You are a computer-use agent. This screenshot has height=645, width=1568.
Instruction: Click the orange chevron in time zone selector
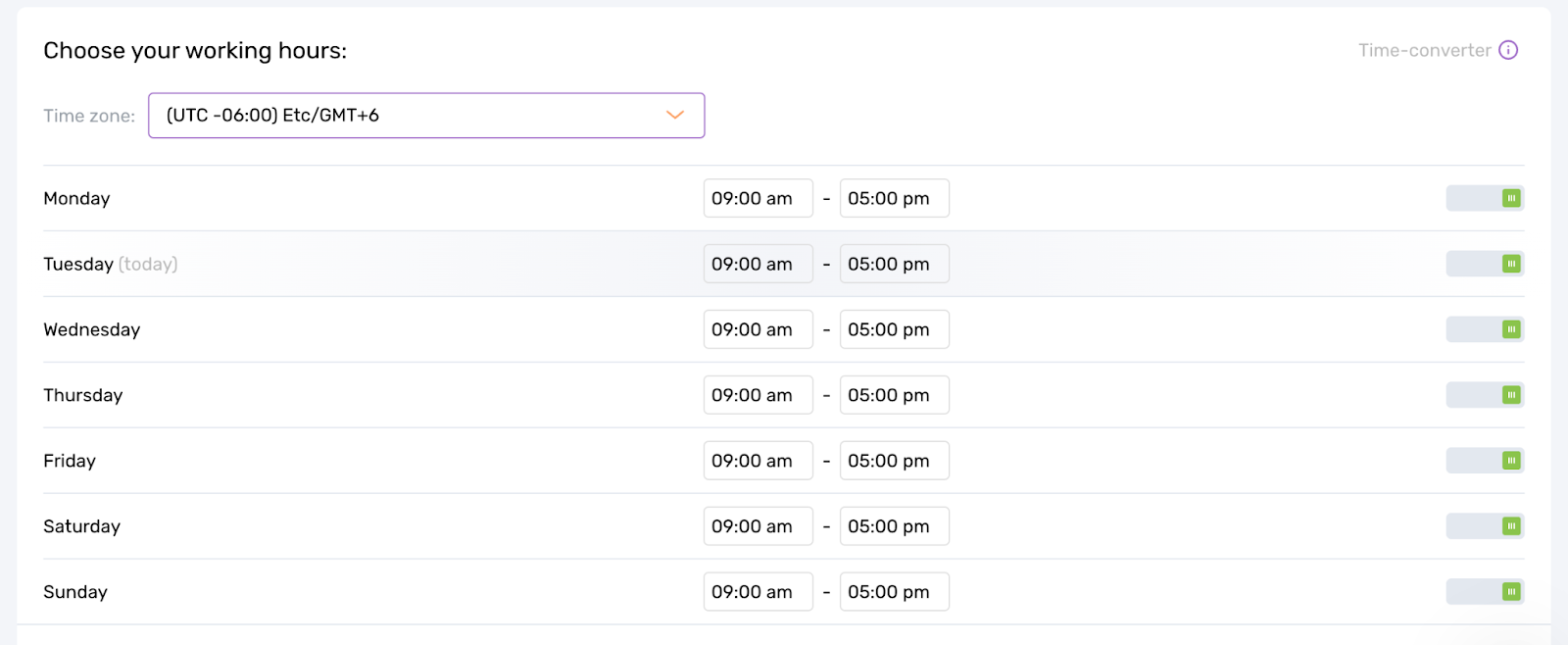675,115
